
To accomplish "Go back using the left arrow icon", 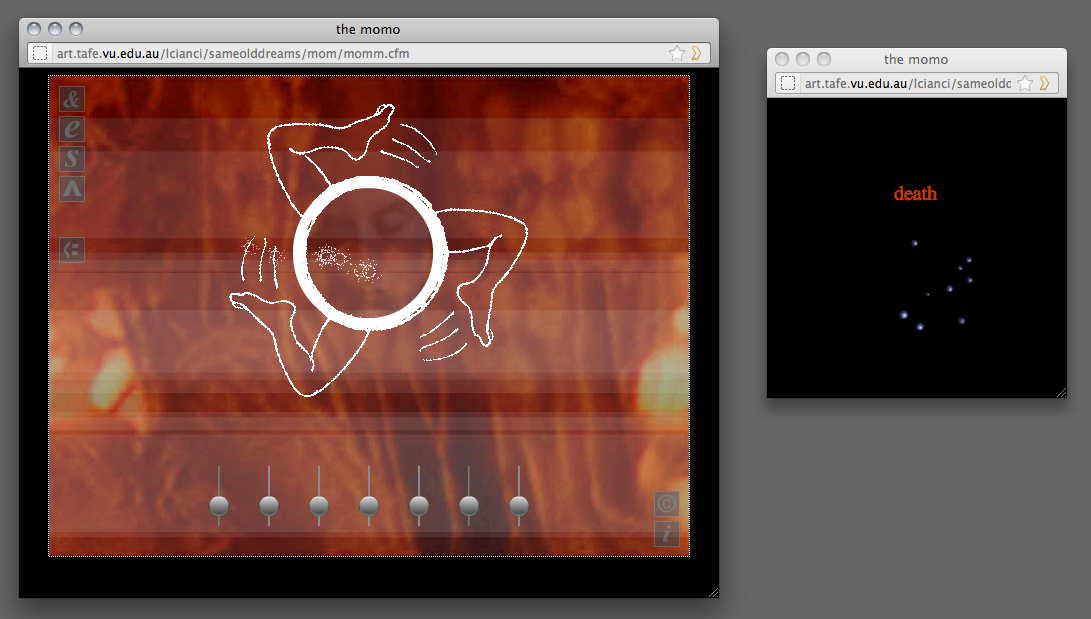I will 72,250.
